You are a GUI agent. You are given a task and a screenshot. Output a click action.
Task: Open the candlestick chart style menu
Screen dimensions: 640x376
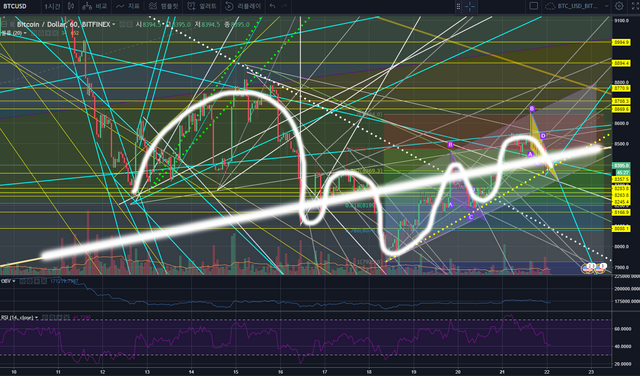(71, 6)
